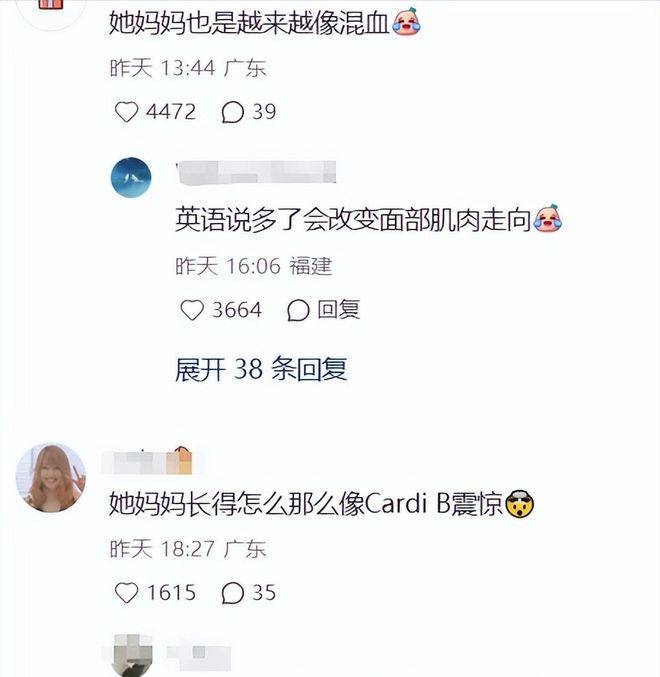Click the 回复 reply text button
Image resolution: width=660 pixels, height=677 pixels.
point(339,310)
